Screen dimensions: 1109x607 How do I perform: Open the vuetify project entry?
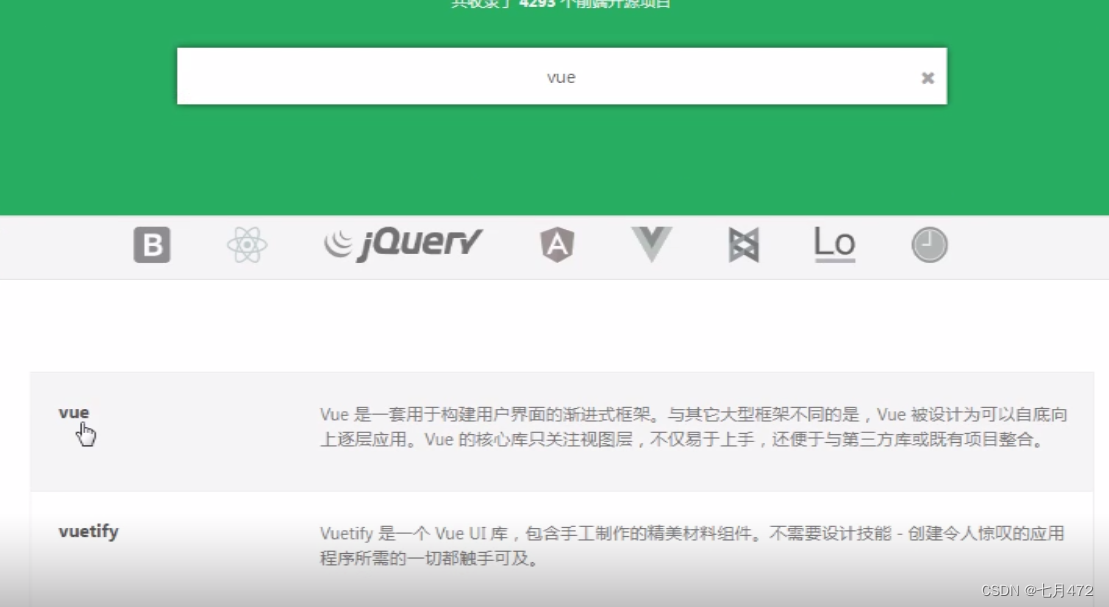click(88, 532)
